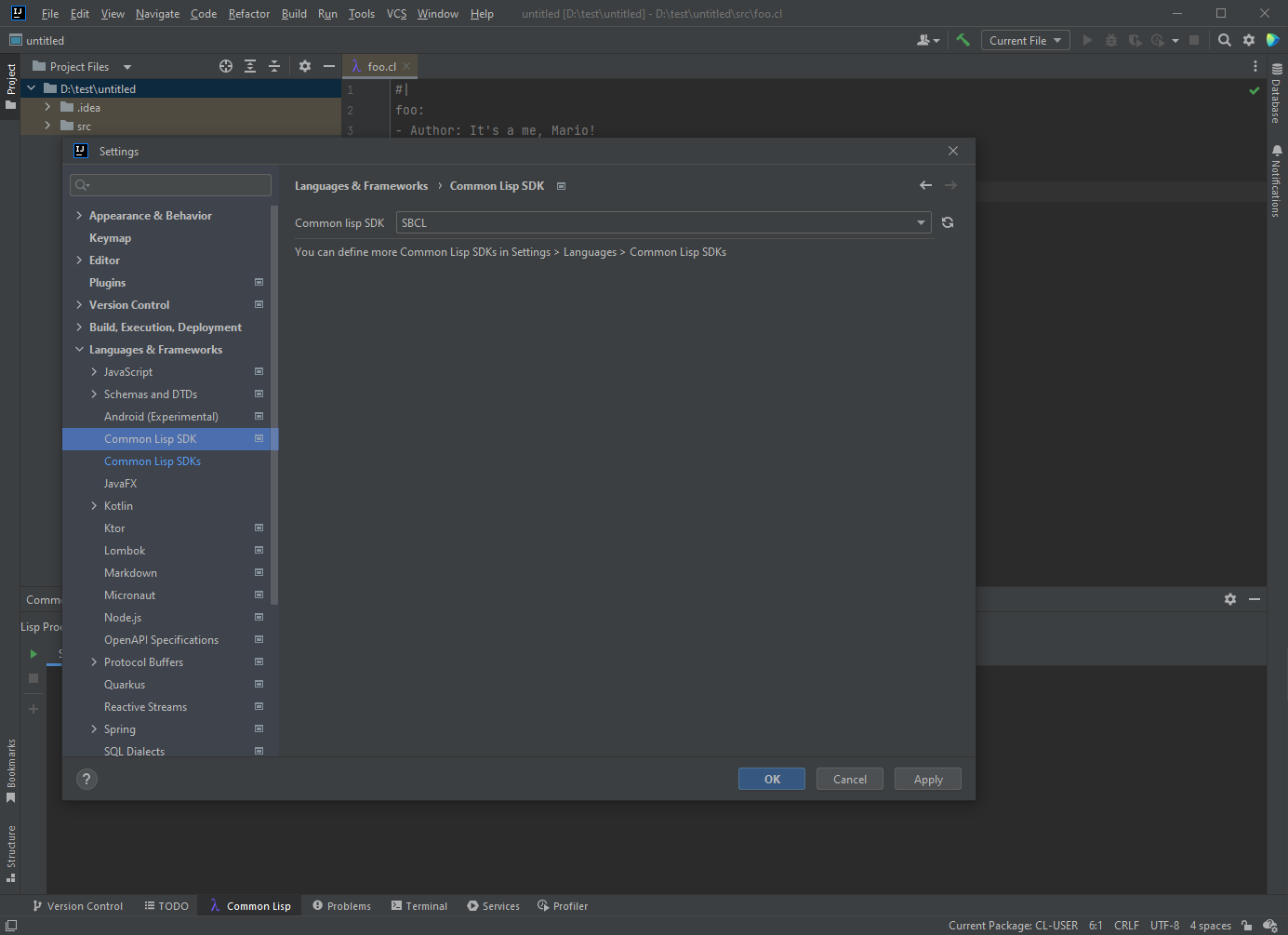1288x935 pixels.
Task: Click the user account icon in toolbar
Action: click(927, 40)
